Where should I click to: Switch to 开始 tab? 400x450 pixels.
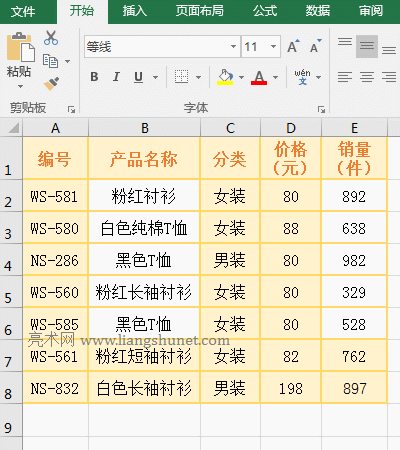(82, 11)
